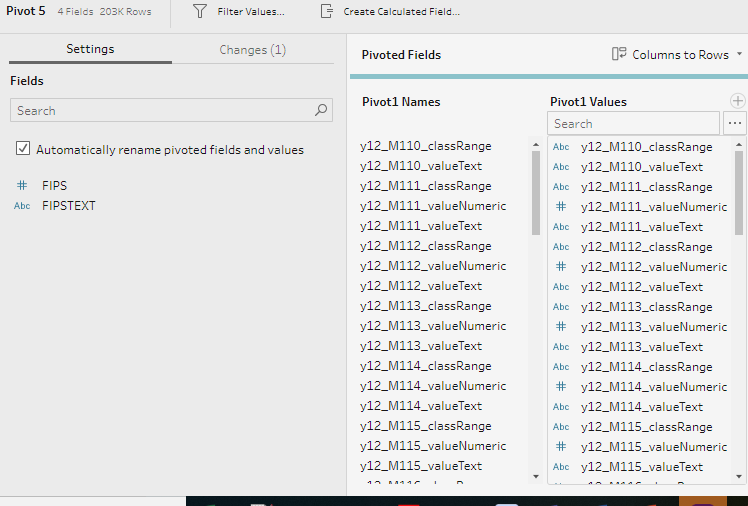The width and height of the screenshot is (748, 506).
Task: Open the Columns to Rows dropdown arrow
Action: pyautogui.click(x=739, y=54)
